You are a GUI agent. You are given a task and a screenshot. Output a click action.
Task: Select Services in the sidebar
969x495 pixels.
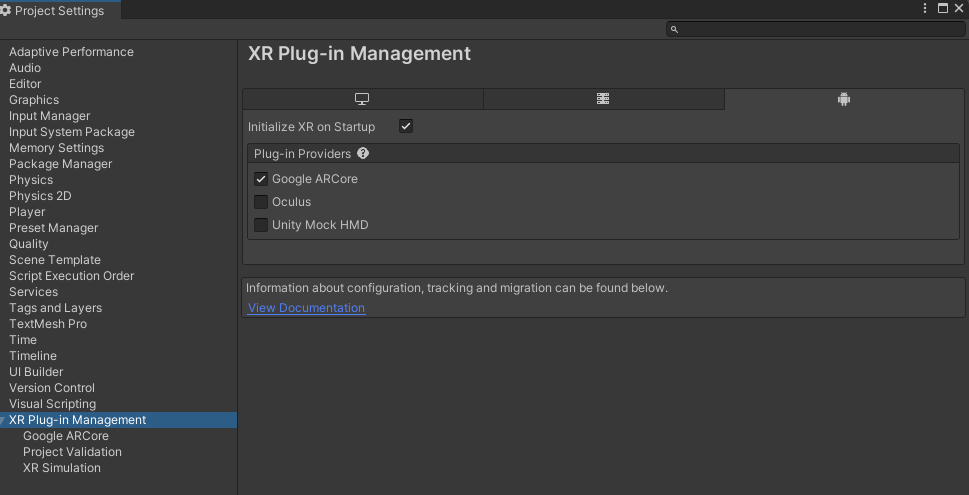tap(33, 292)
